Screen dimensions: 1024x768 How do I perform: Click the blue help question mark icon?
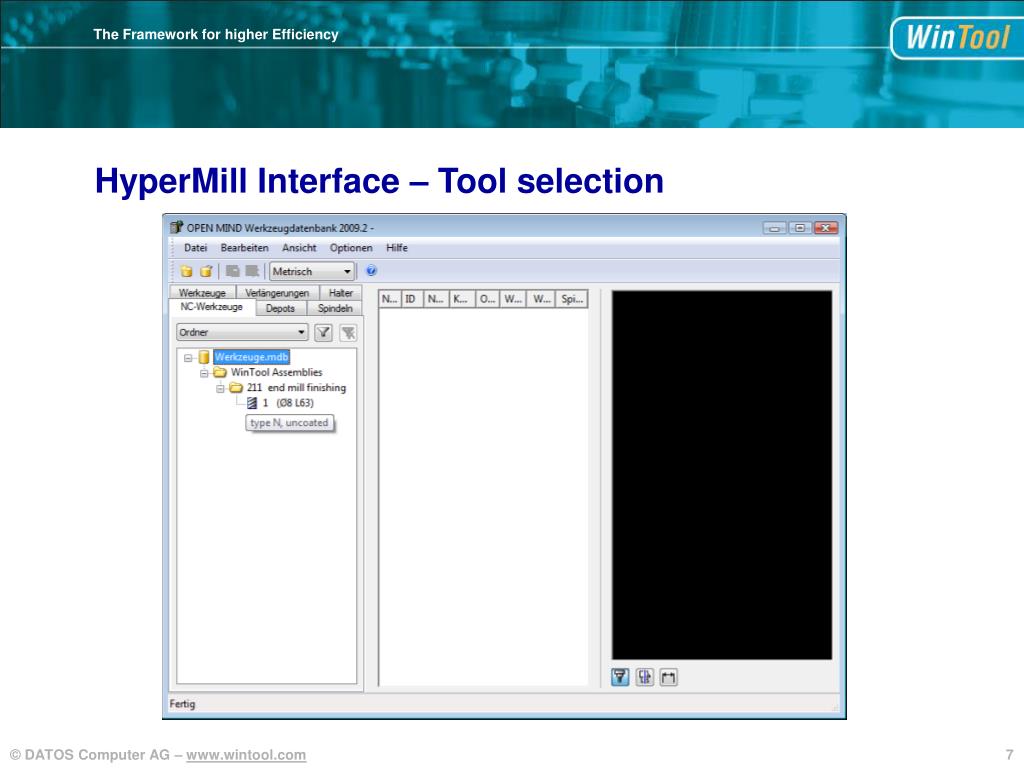coord(372,270)
